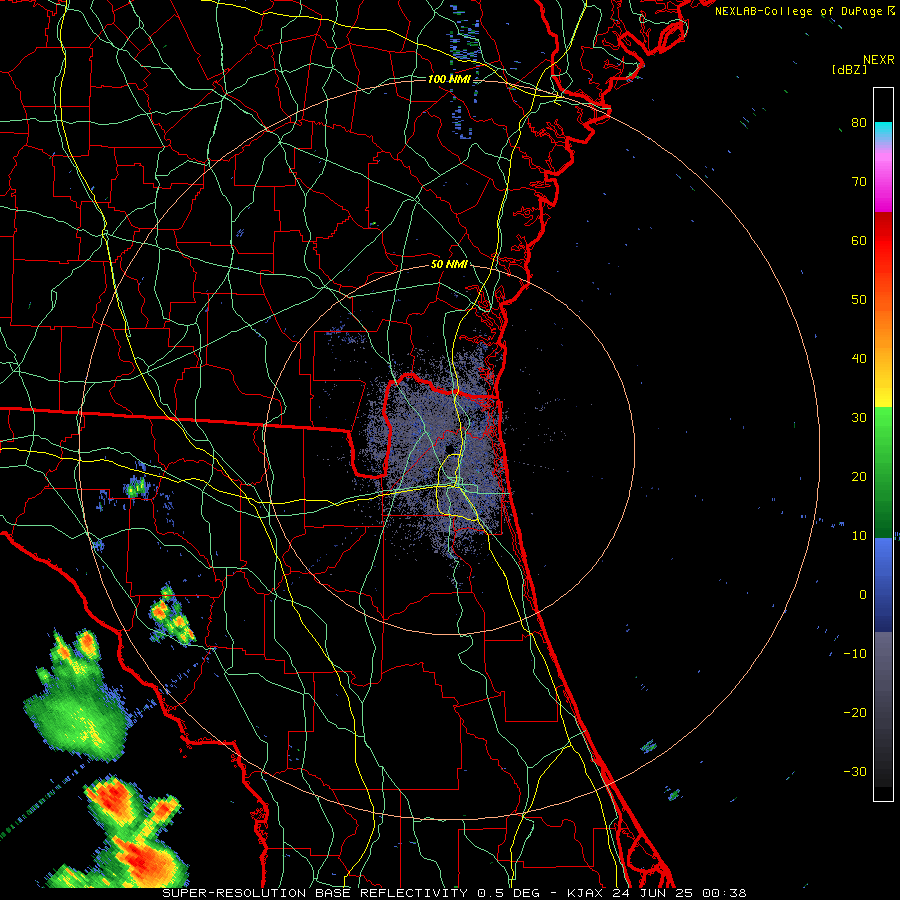Click the -10 dBZ scale value

click(x=855, y=654)
